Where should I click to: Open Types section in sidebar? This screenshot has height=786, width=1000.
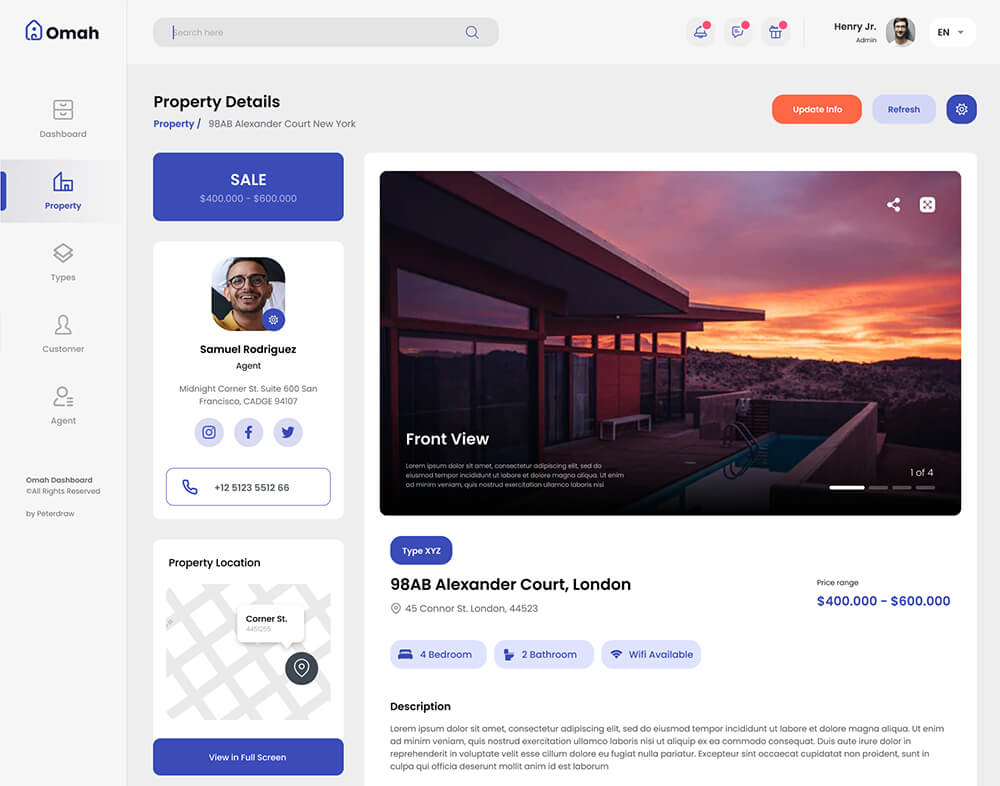[x=63, y=262]
